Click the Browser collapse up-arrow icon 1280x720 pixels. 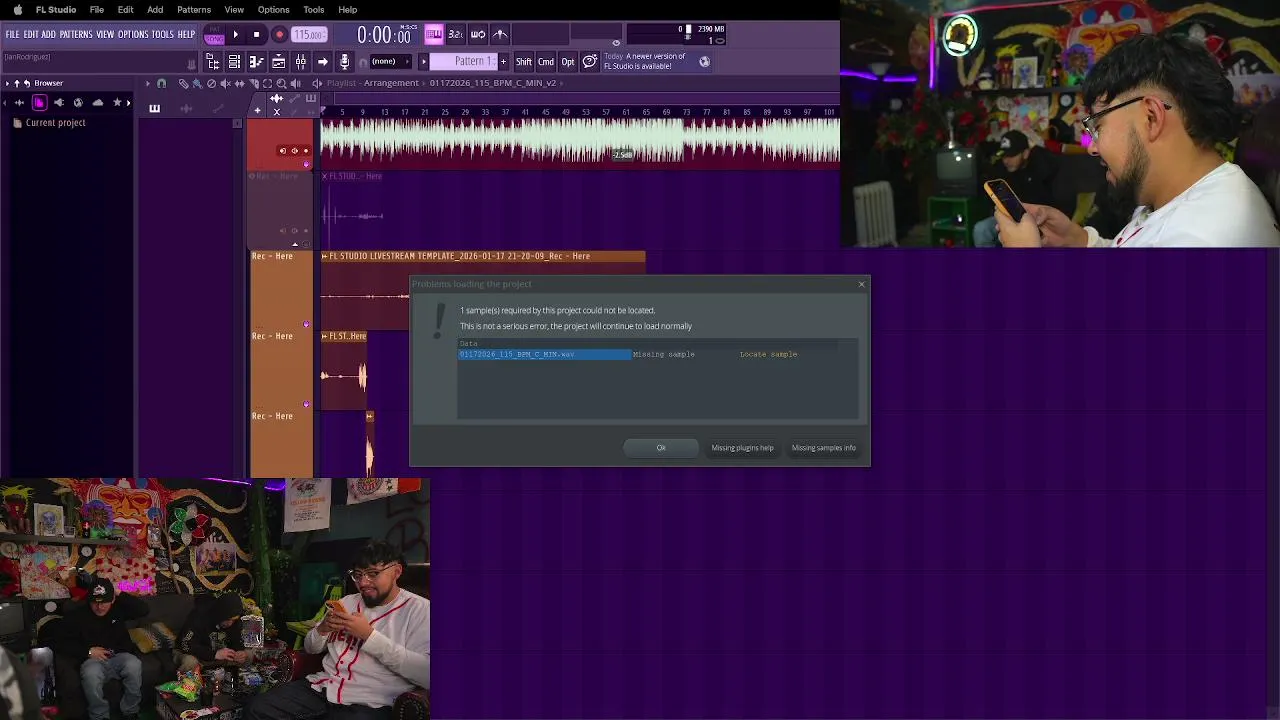pyautogui.click(x=17, y=83)
